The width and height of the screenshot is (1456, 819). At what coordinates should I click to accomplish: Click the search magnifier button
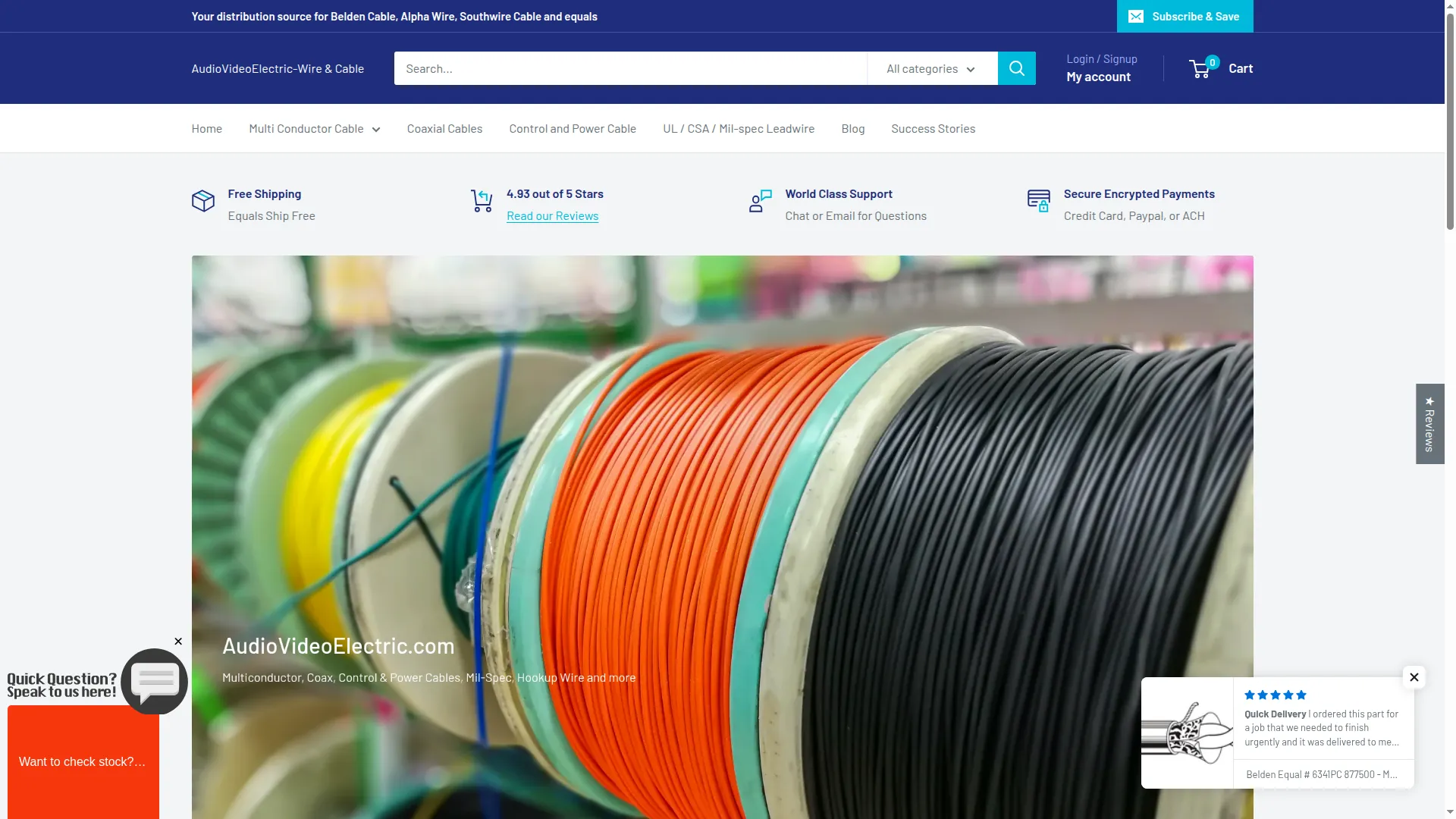click(x=1016, y=68)
